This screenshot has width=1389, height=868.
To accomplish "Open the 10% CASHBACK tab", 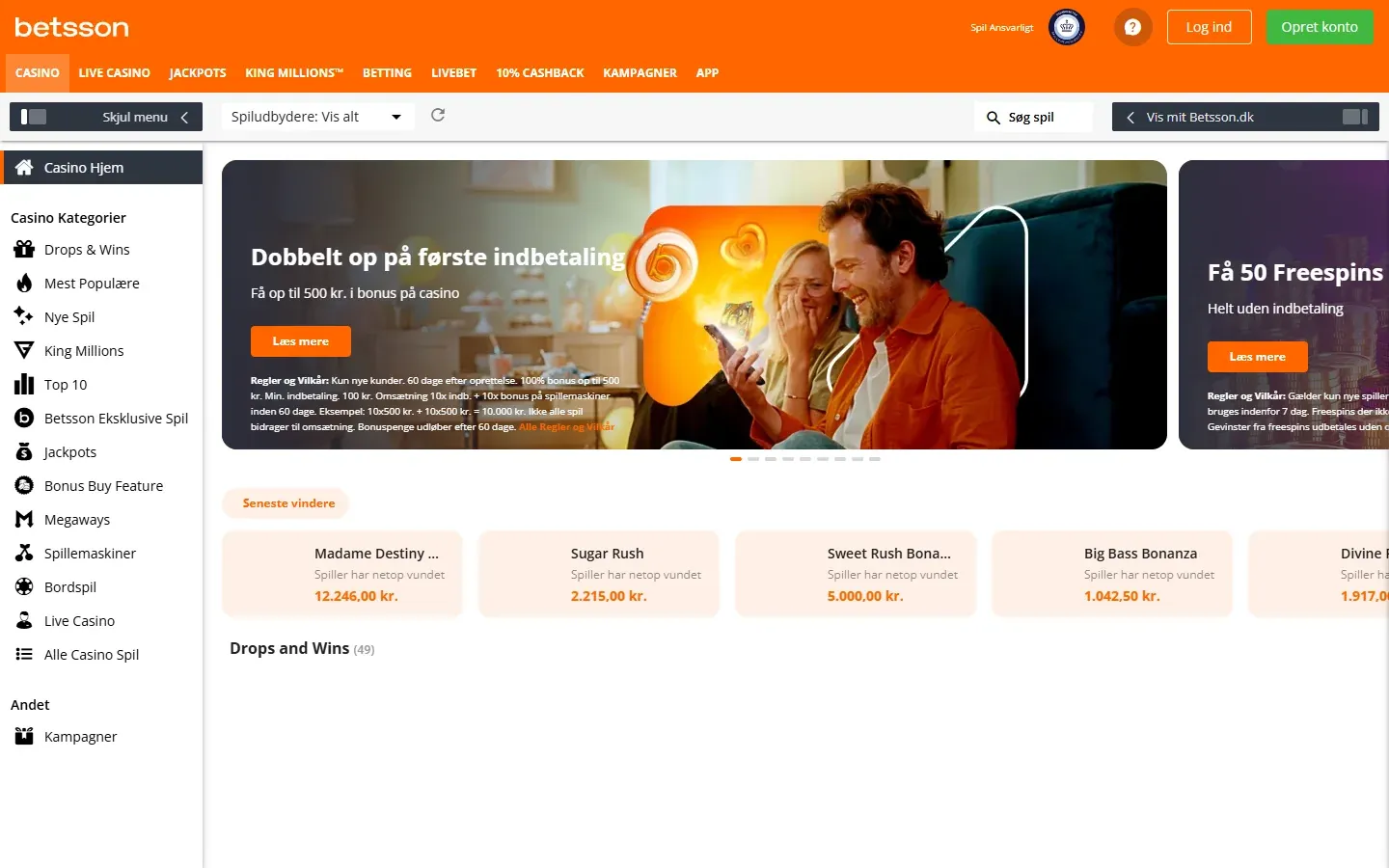I will coord(540,73).
